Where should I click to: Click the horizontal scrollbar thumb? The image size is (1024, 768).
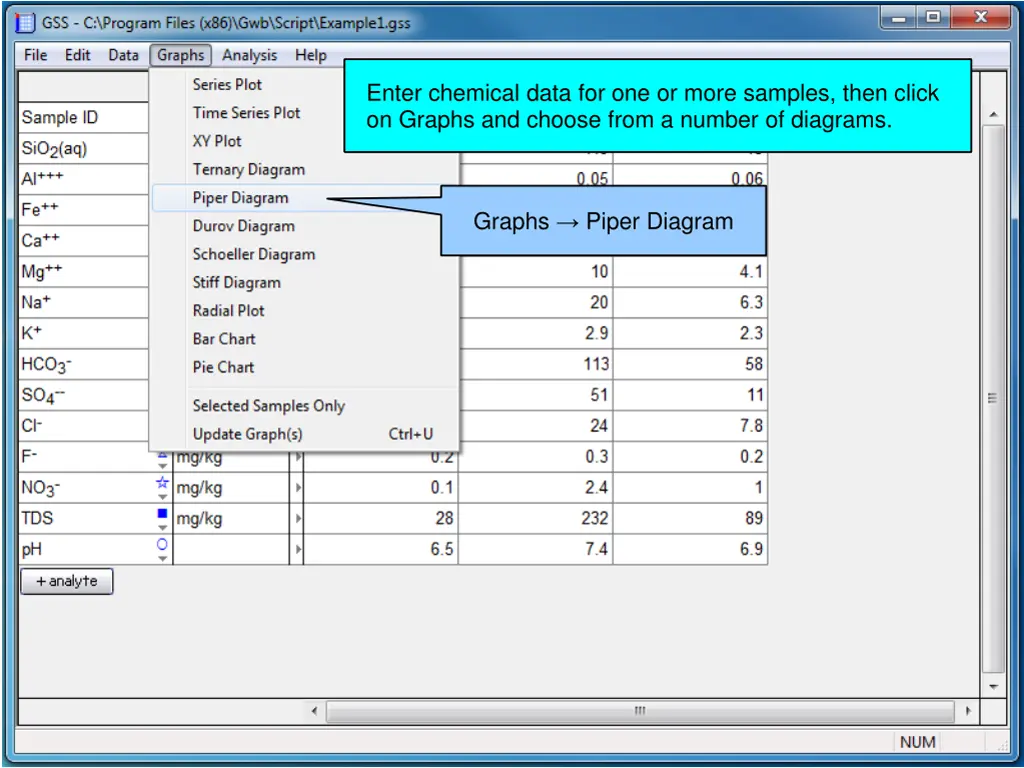click(640, 711)
